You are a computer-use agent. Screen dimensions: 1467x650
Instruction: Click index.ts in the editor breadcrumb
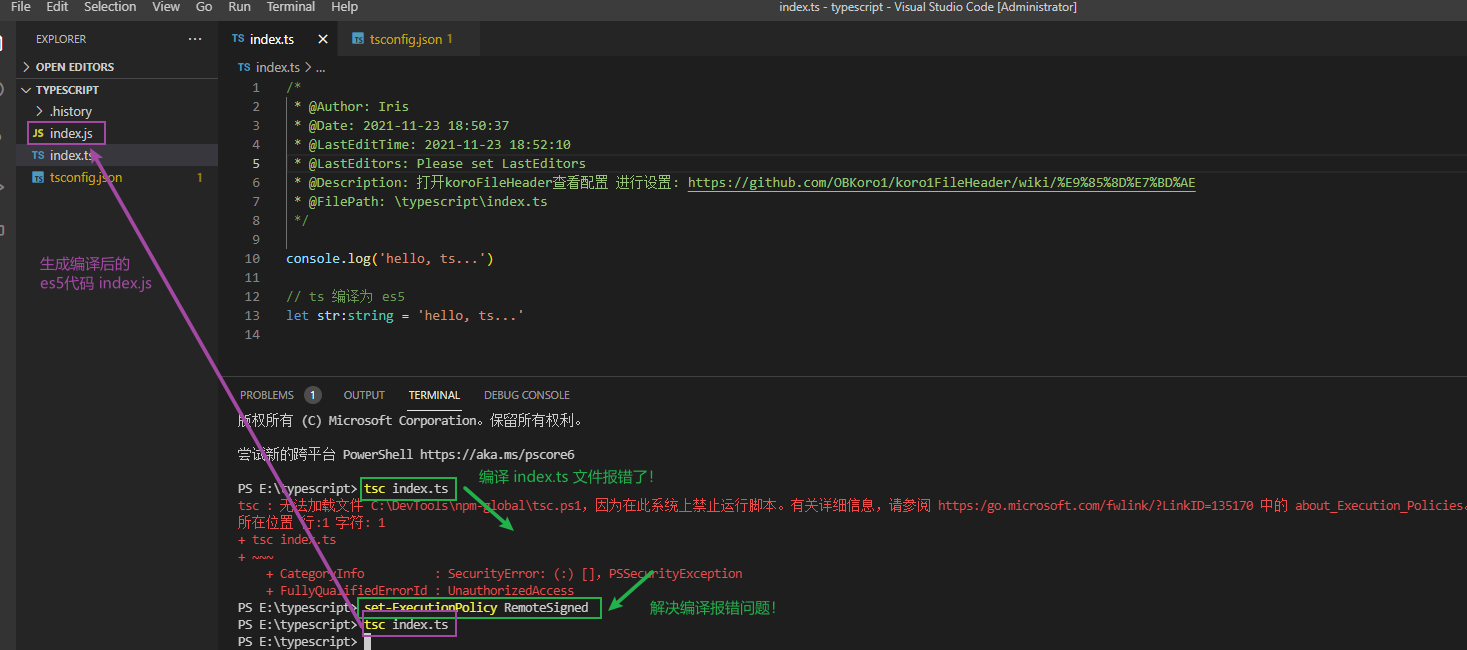pyautogui.click(x=277, y=67)
